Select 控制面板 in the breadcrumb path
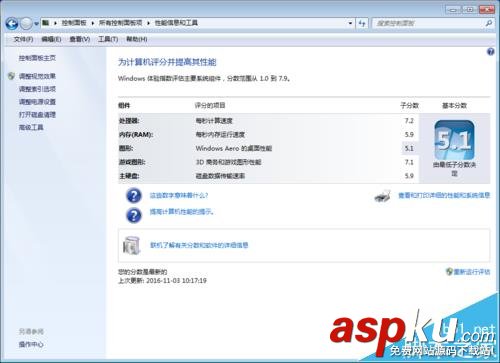 [x=74, y=23]
